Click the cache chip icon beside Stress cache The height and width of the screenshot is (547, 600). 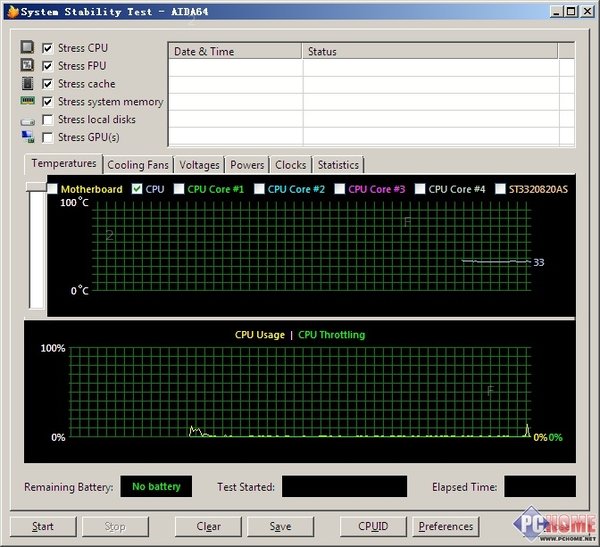pyautogui.click(x=27, y=83)
